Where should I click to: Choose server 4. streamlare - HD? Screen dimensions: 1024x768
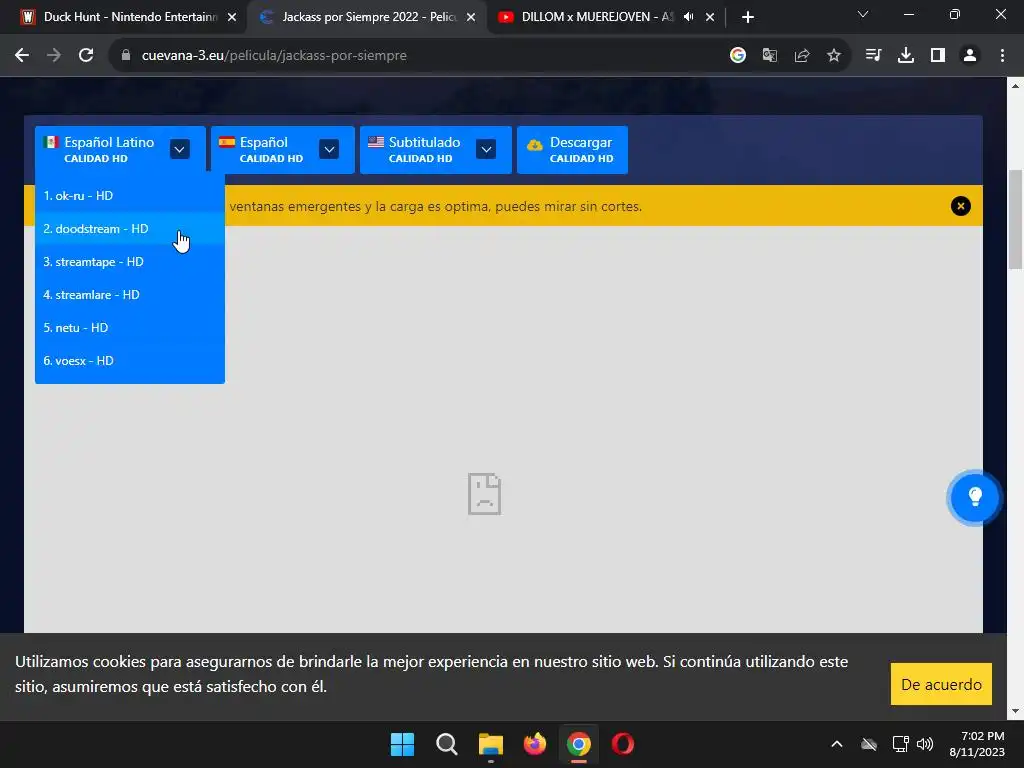click(x=129, y=295)
